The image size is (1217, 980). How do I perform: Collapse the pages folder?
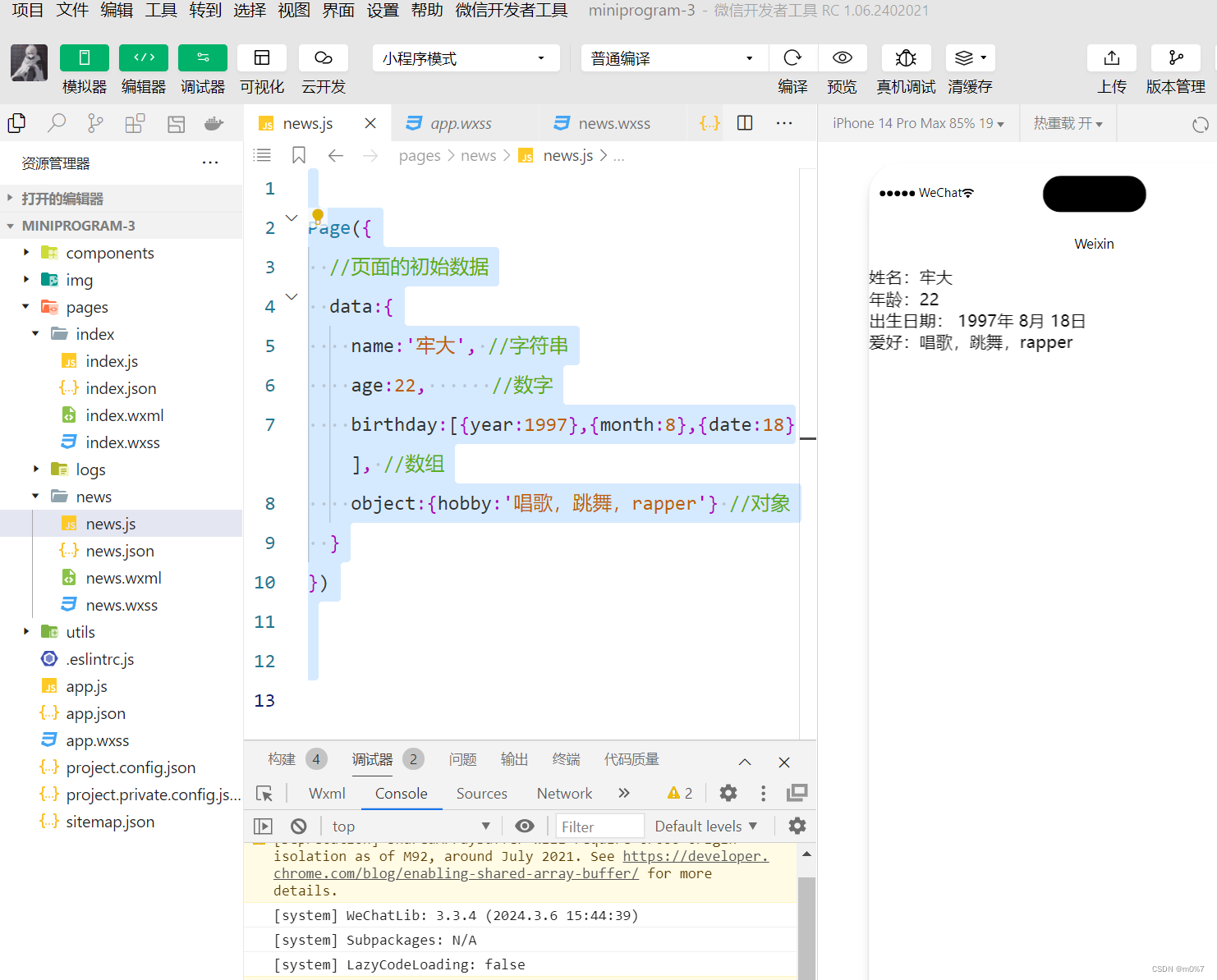click(122, 307)
